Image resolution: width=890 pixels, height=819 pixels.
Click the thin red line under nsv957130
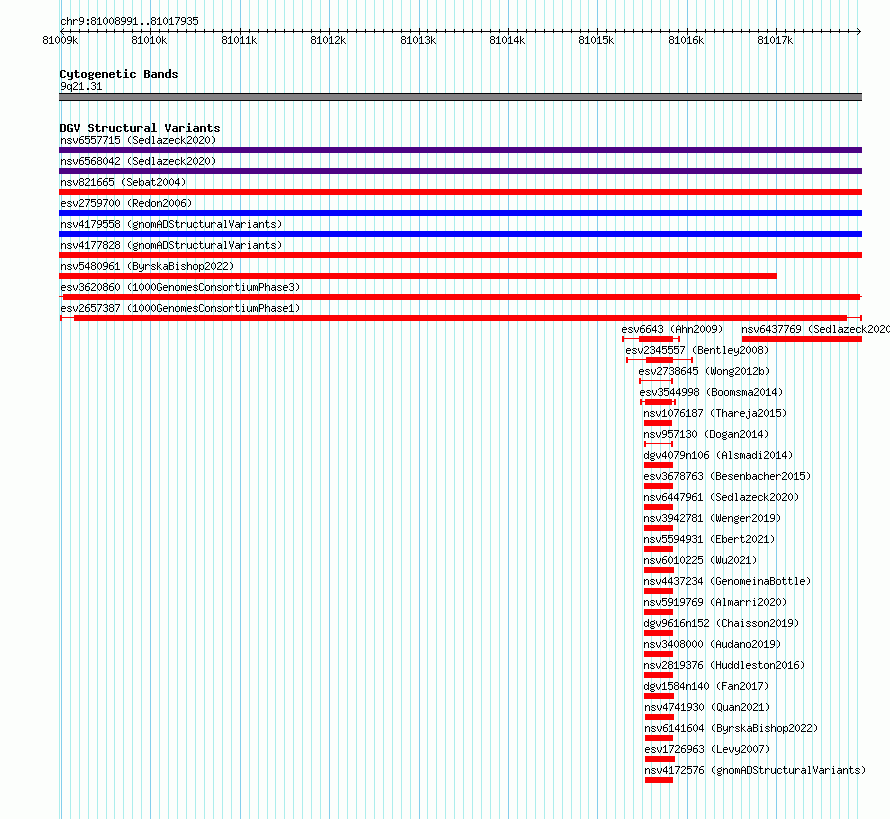(x=658, y=444)
